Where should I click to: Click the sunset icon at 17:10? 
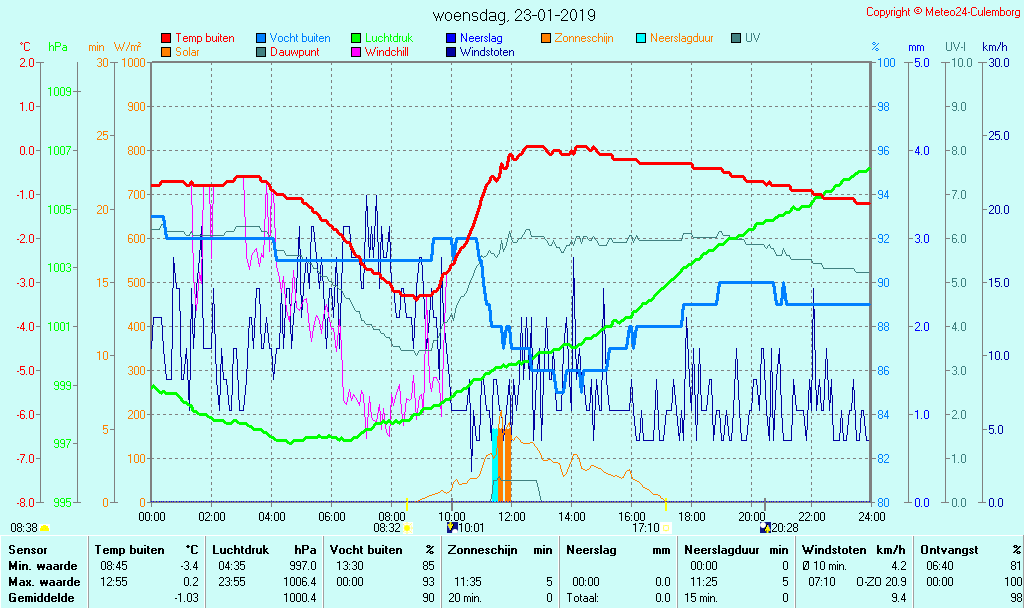666,528
